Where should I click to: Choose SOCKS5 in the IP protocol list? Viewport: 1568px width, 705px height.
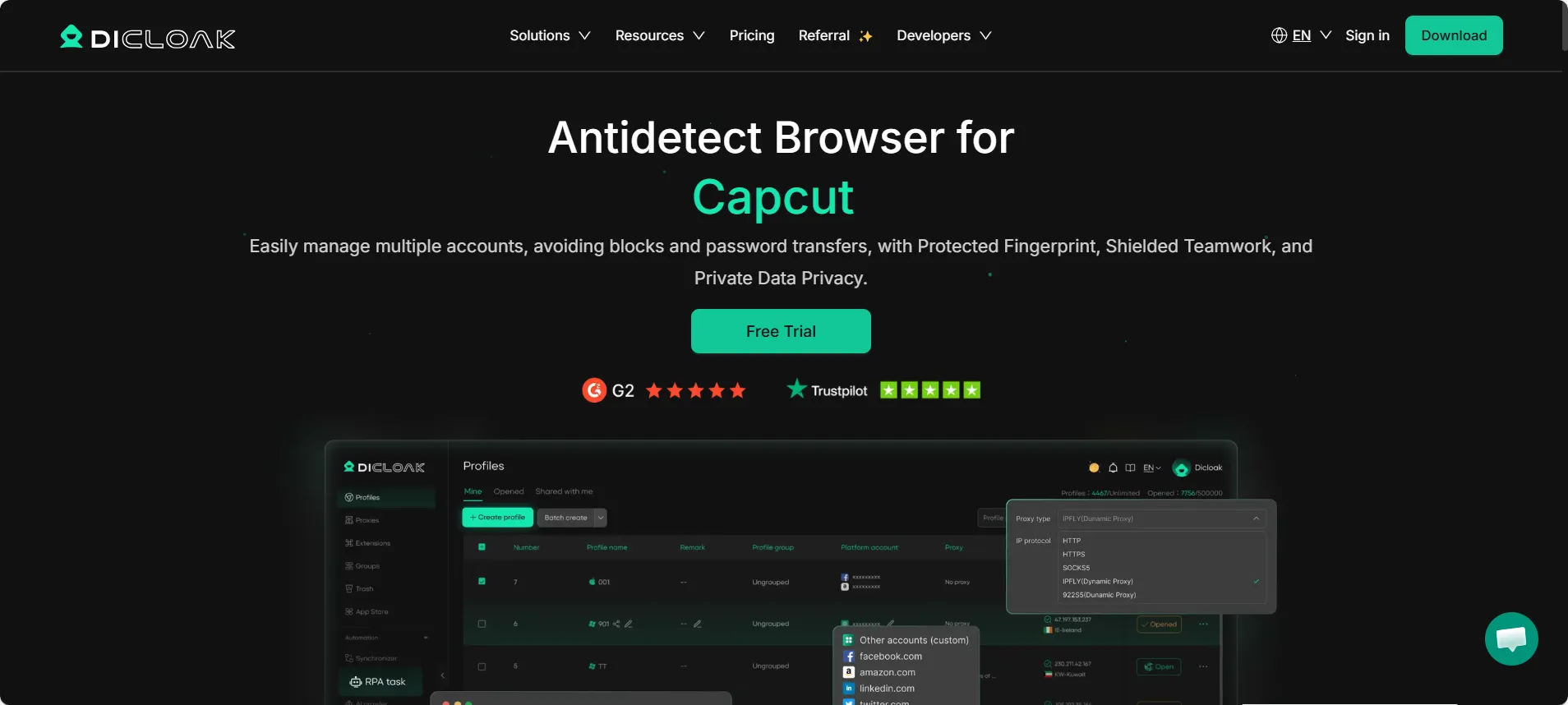pyautogui.click(x=1076, y=568)
